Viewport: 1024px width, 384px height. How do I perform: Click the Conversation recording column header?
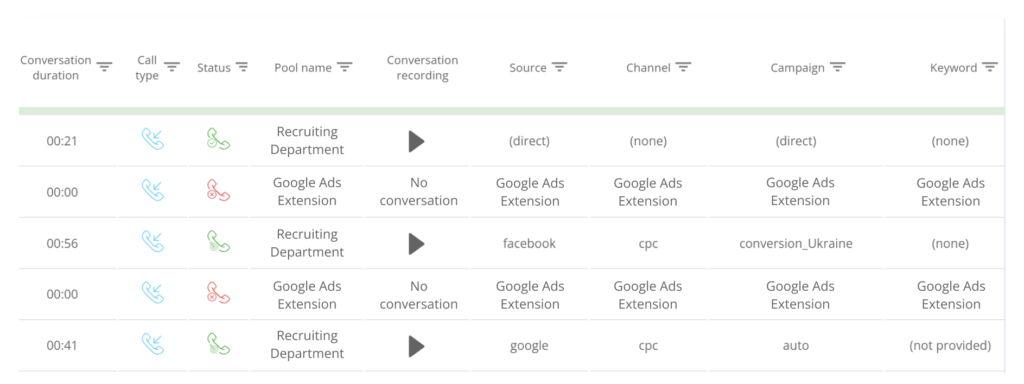(x=423, y=68)
